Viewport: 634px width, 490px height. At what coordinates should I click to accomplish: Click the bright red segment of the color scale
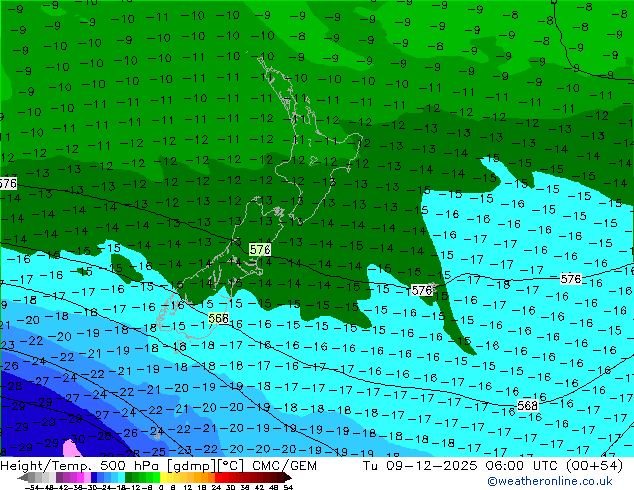coord(218,477)
